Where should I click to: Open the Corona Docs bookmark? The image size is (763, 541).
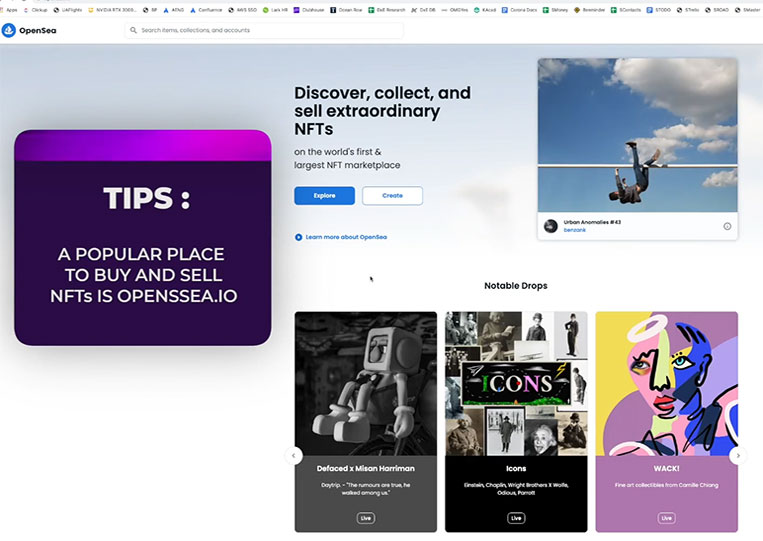pos(520,10)
